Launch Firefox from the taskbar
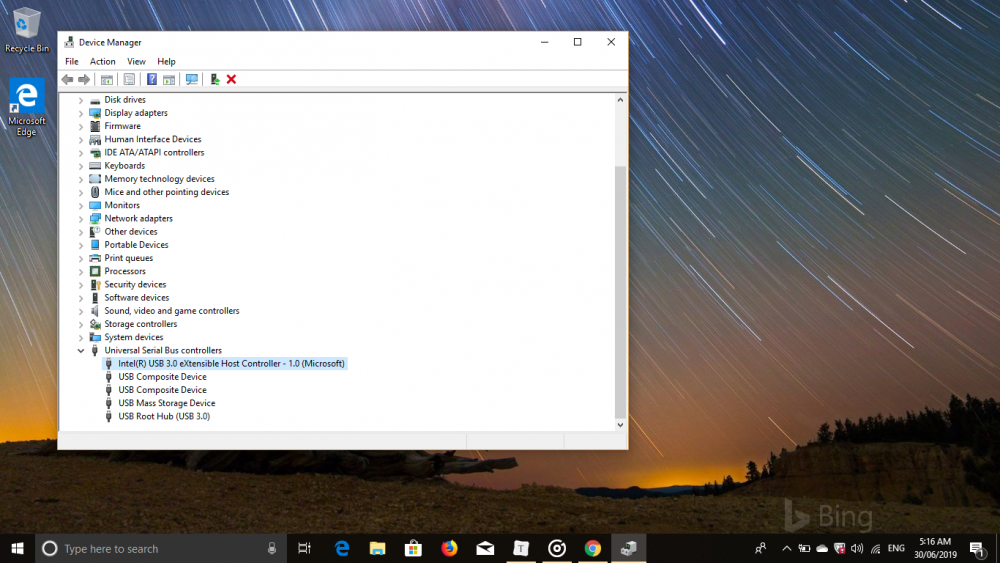Image resolution: width=1000 pixels, height=563 pixels. (449, 548)
